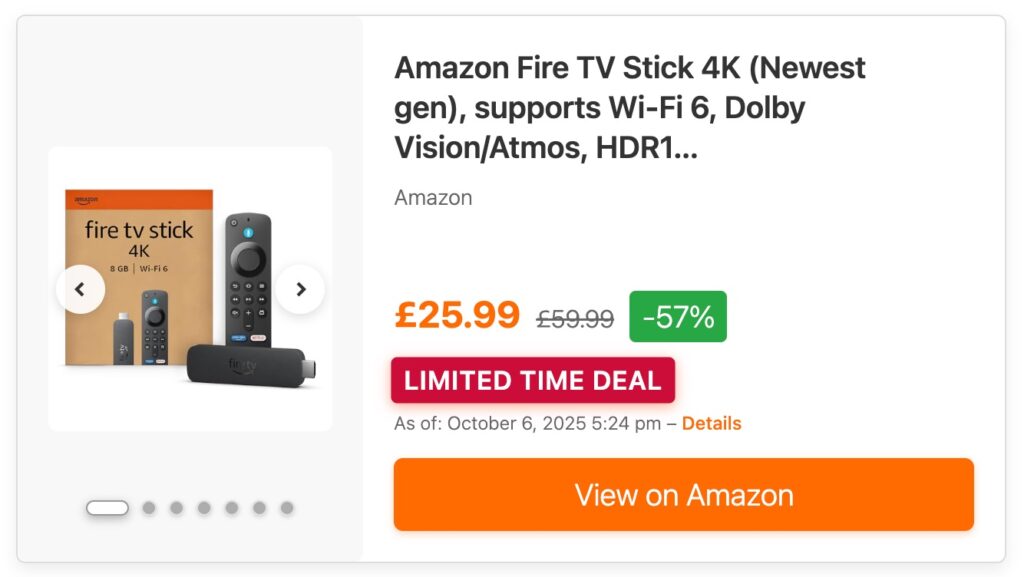Click the £25.99 deal price
This screenshot has height=577, width=1024.
pyautogui.click(x=457, y=315)
